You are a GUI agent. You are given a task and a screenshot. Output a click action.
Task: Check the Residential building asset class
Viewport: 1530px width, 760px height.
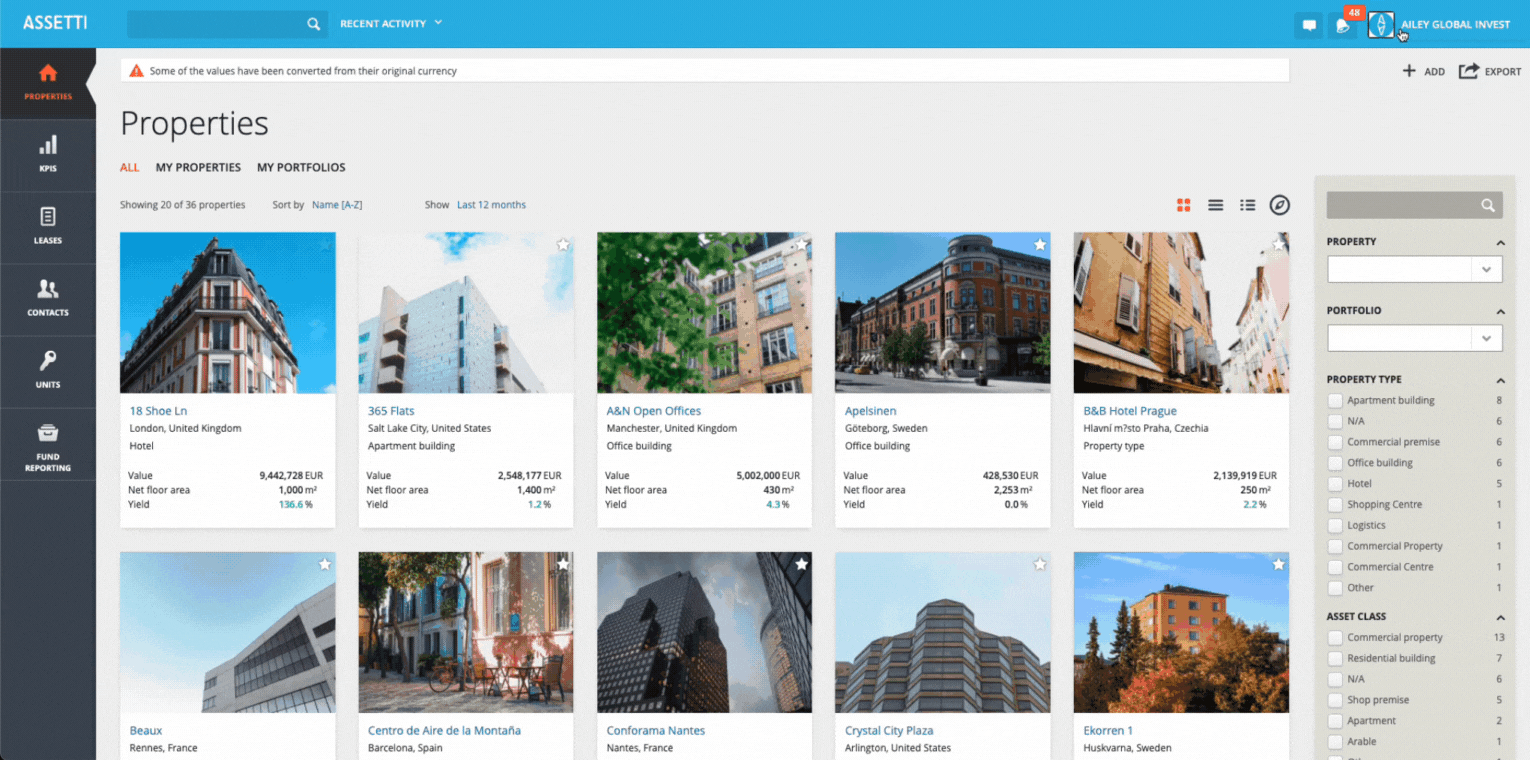tap(1335, 658)
